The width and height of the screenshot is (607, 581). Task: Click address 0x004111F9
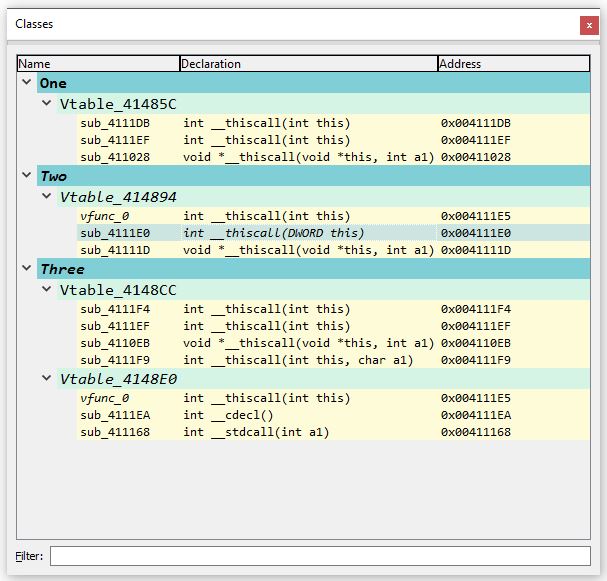click(476, 360)
